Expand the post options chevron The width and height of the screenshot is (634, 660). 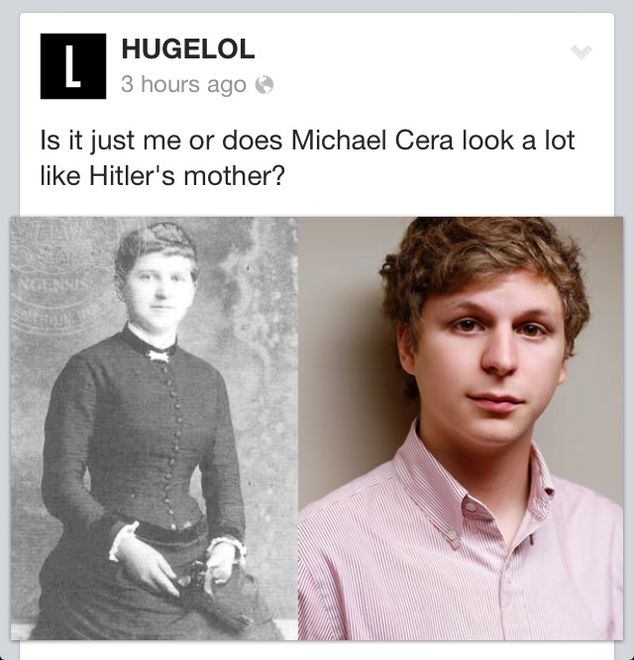[x=582, y=52]
